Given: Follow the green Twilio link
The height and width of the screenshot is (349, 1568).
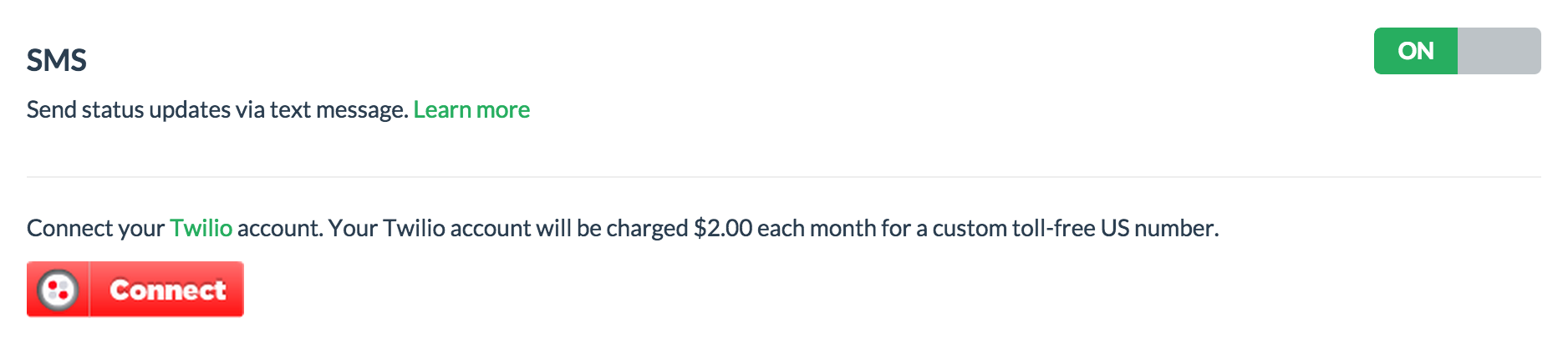Looking at the screenshot, I should click(x=201, y=228).
